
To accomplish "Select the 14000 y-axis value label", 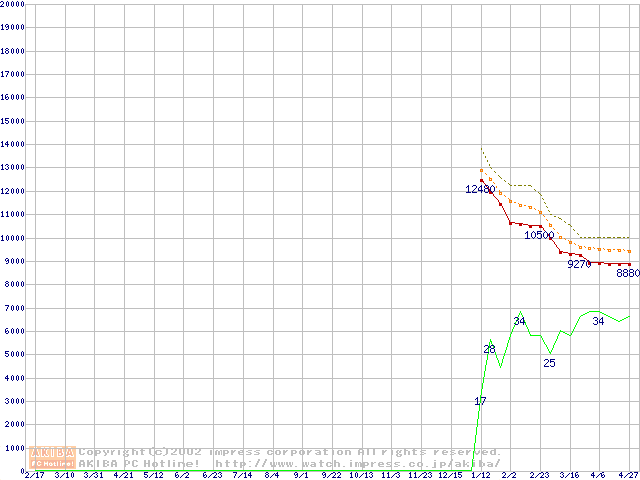I will pos(12,144).
